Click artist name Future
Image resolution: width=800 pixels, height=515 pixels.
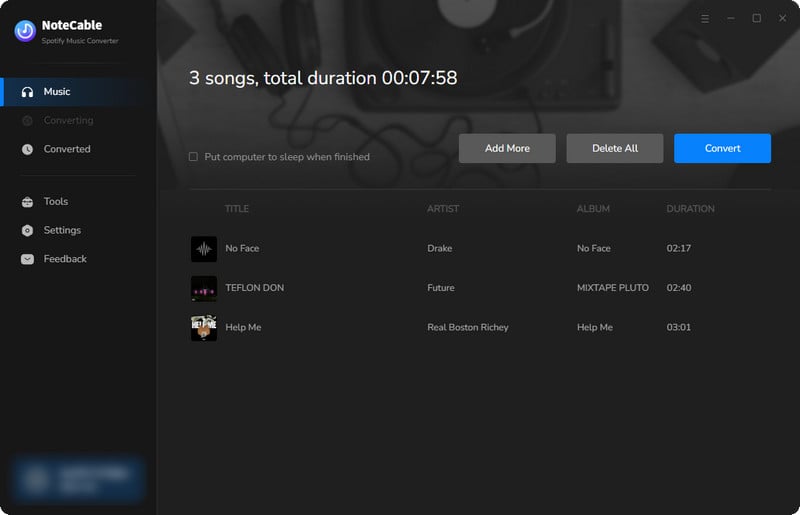(x=441, y=288)
